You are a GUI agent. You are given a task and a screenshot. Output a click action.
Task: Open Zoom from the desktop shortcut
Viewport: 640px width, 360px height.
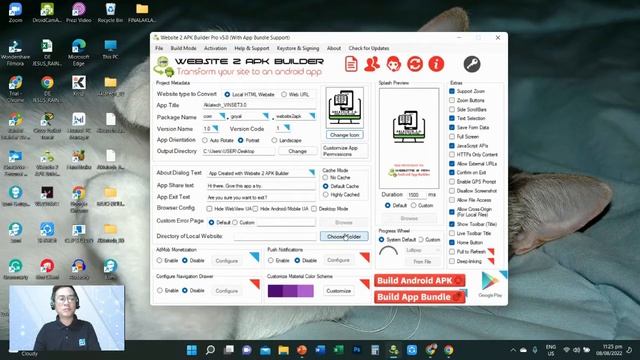(16, 13)
